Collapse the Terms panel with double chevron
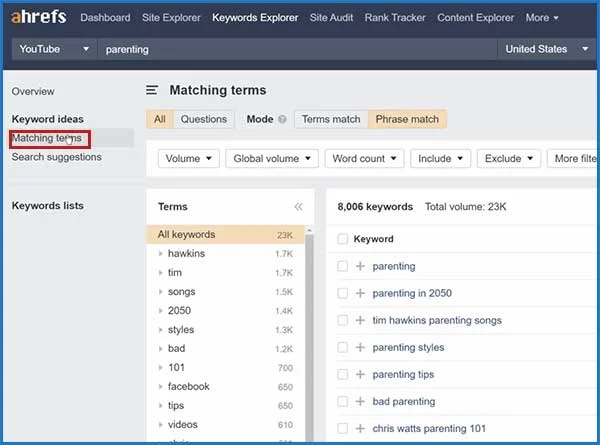This screenshot has height=445, width=600. point(298,207)
